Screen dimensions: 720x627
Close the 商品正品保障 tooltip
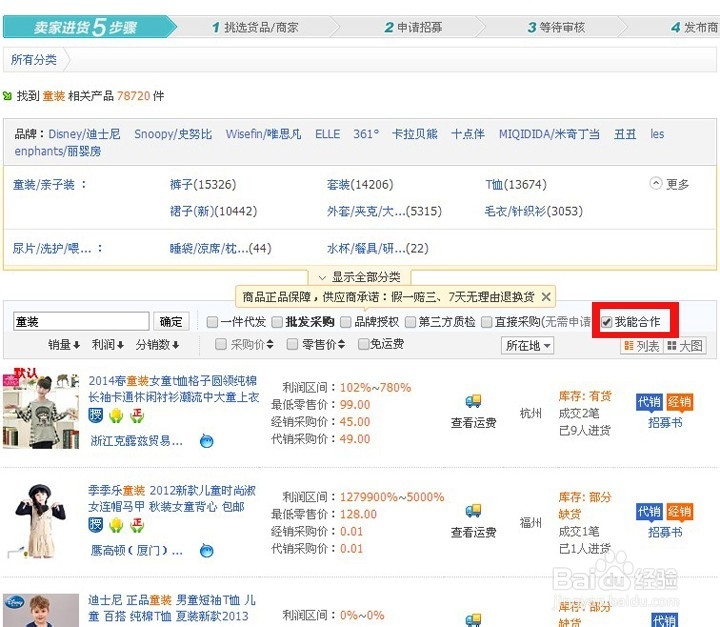[x=546, y=297]
